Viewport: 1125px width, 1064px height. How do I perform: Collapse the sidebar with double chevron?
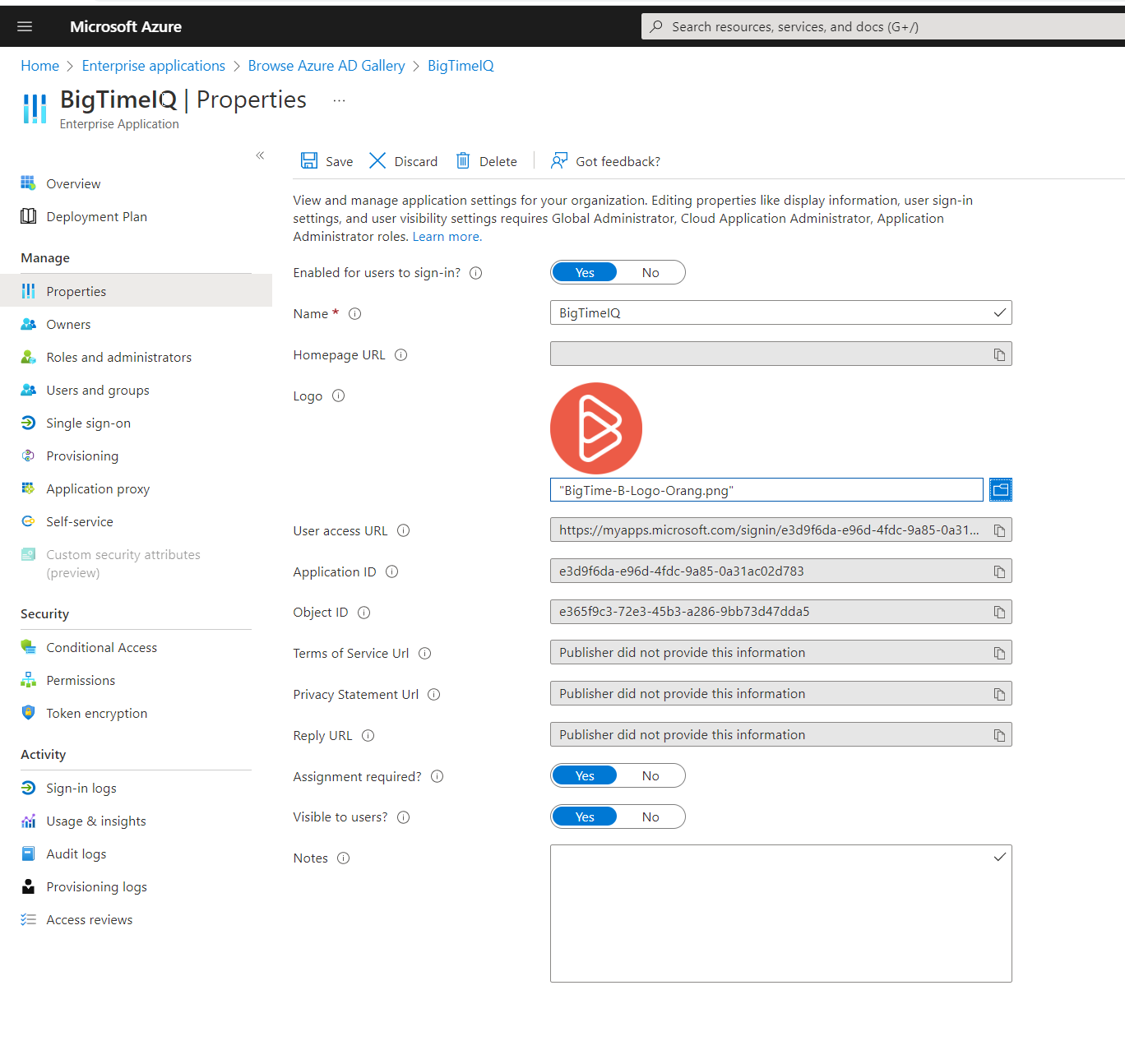pyautogui.click(x=260, y=155)
